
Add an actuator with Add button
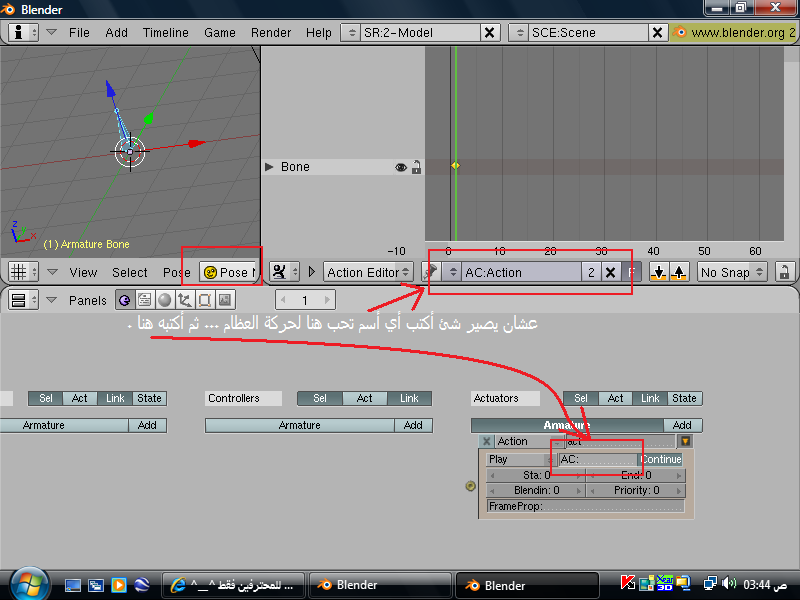coord(682,425)
